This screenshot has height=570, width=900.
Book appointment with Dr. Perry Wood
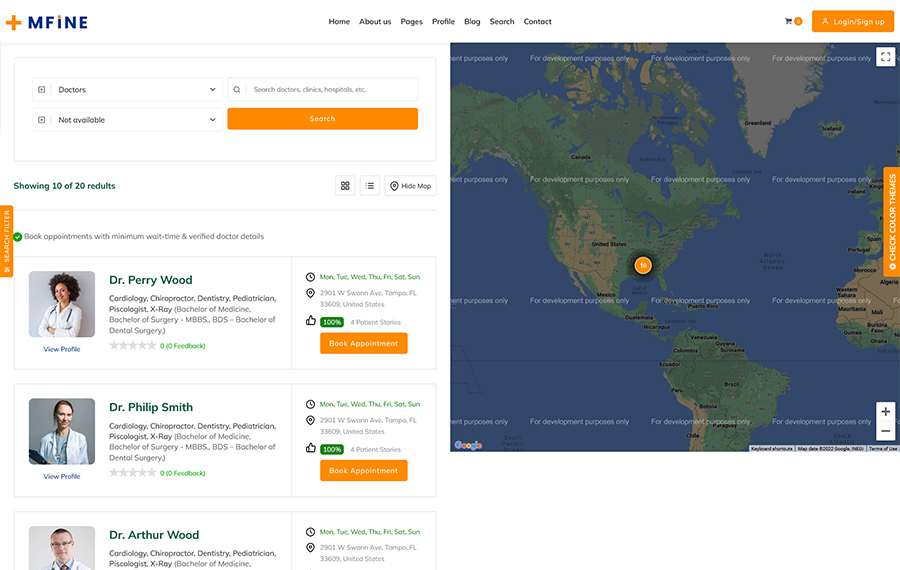tap(364, 343)
